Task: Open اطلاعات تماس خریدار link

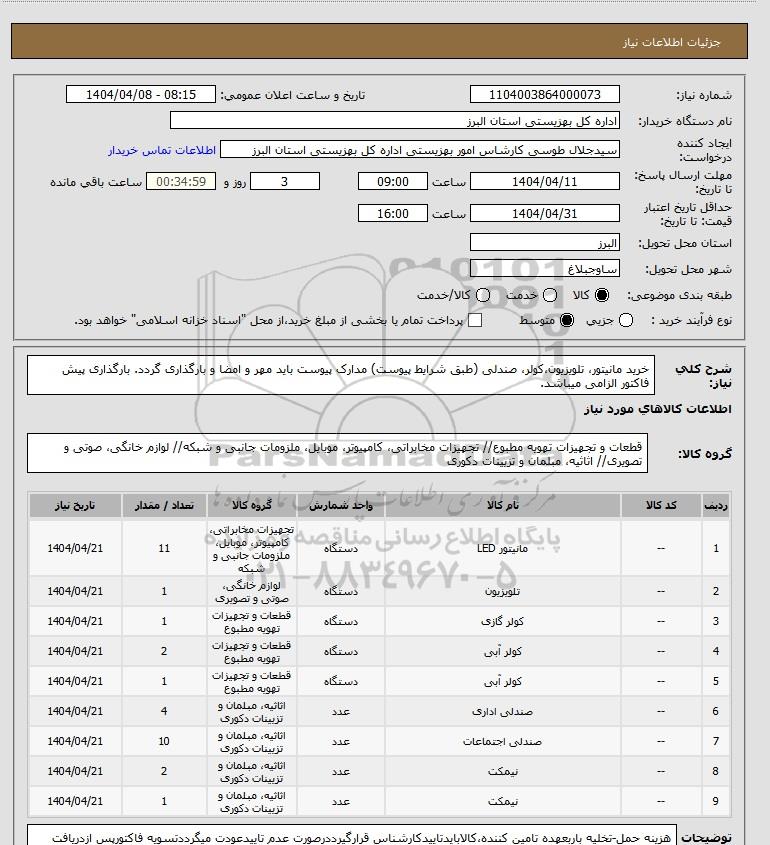Action: tap(162, 150)
